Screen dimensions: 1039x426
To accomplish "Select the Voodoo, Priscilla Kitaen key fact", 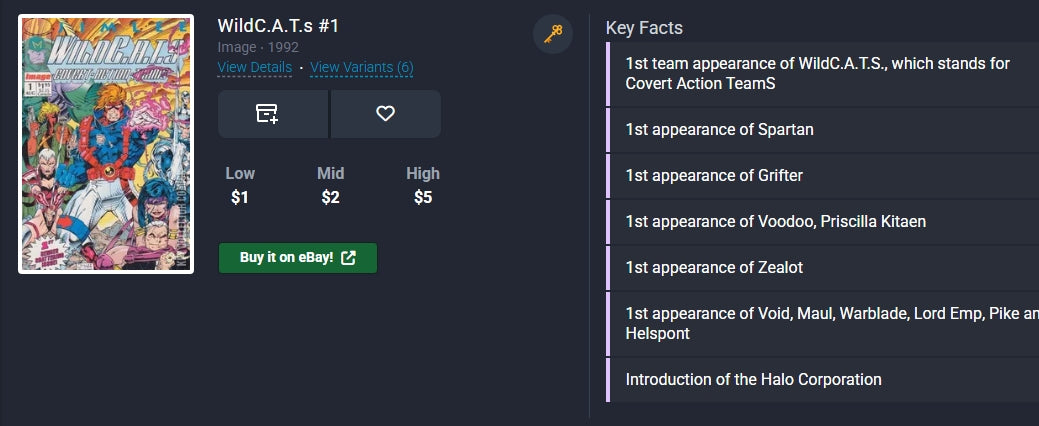I will click(775, 221).
